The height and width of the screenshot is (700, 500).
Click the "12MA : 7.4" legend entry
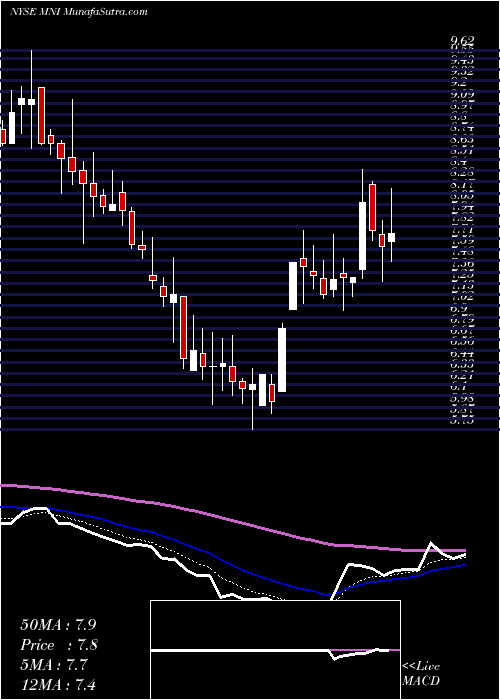point(58,684)
